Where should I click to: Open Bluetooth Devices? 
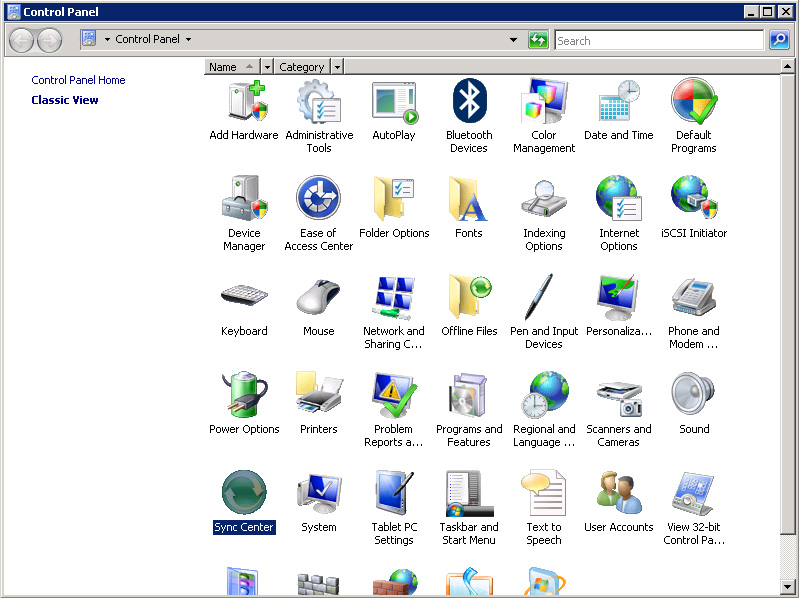tap(469, 116)
